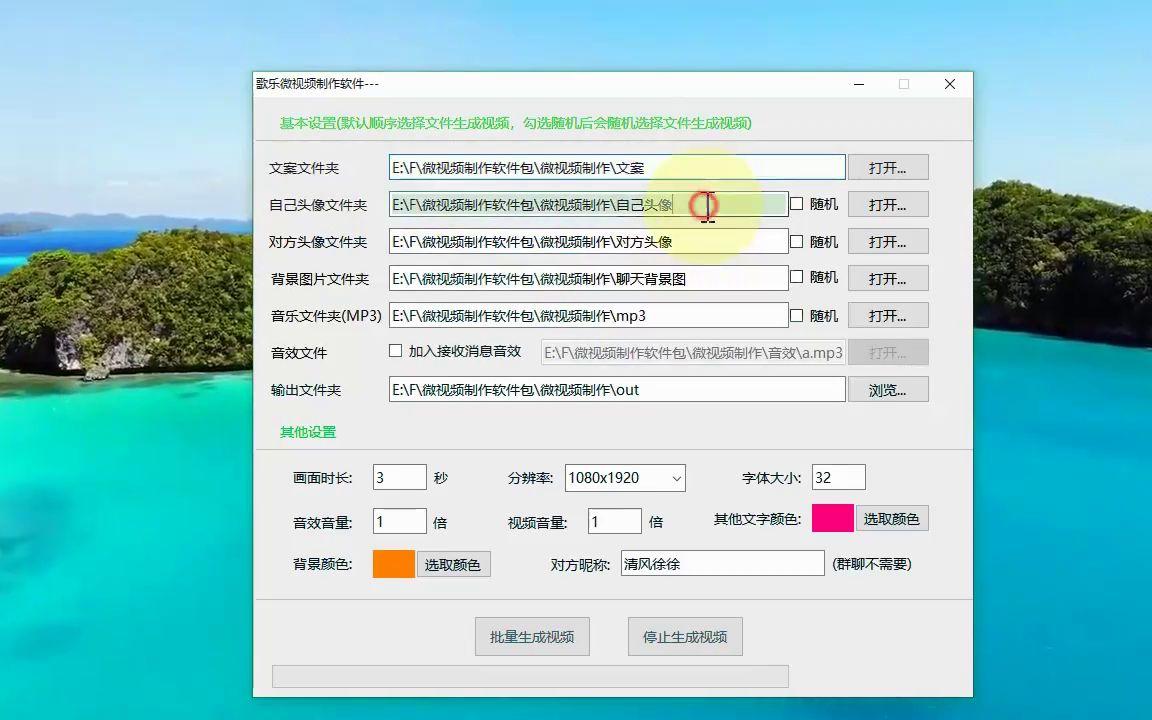Click the 视频音量 multiplier field
This screenshot has height=720, width=1152.
[x=615, y=522]
